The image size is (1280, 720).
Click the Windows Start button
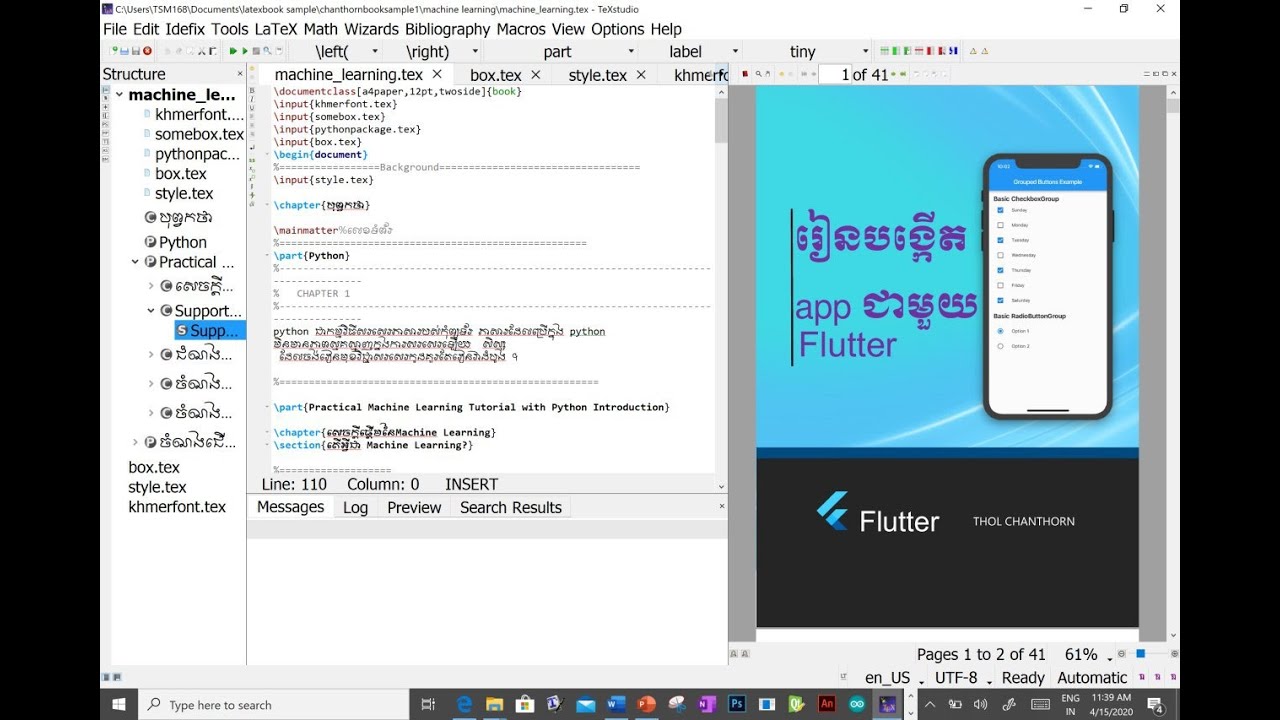[x=118, y=704]
